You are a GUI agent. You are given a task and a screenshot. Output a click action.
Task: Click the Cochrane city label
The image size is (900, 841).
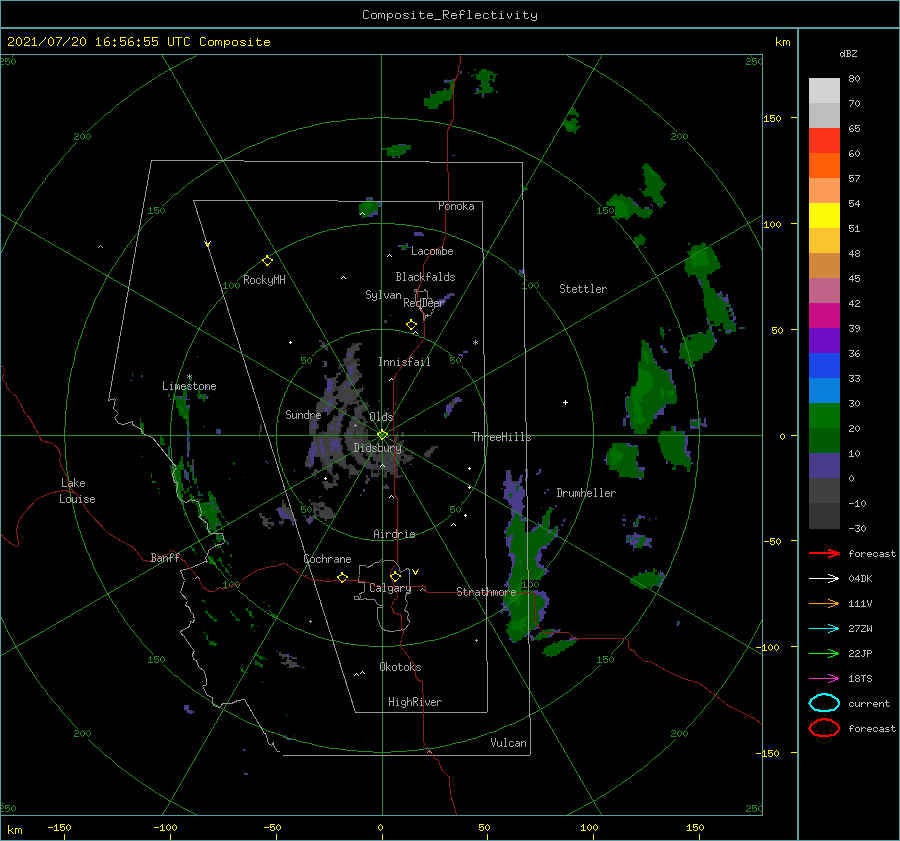tap(327, 559)
